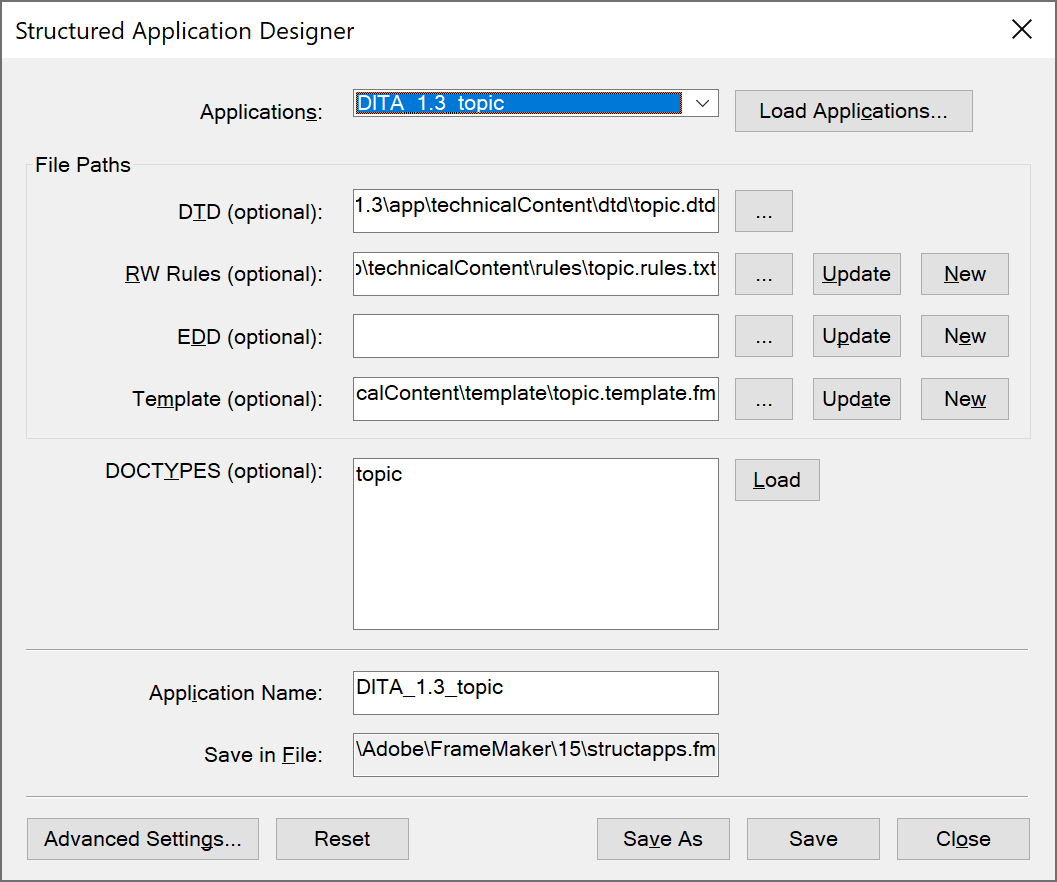Click the Load Applications button
Screen dimensions: 1057x882
[853, 111]
